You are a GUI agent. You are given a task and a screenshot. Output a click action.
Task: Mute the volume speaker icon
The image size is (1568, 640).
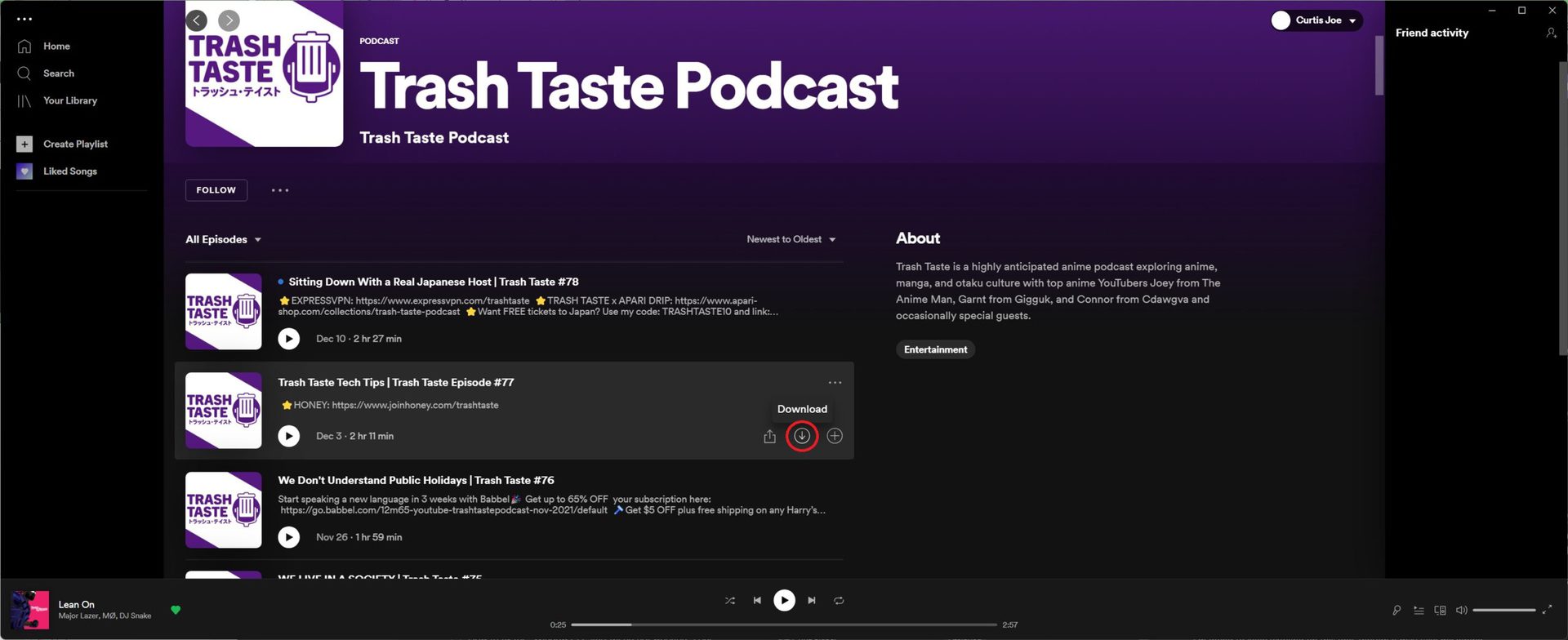[x=1462, y=611]
